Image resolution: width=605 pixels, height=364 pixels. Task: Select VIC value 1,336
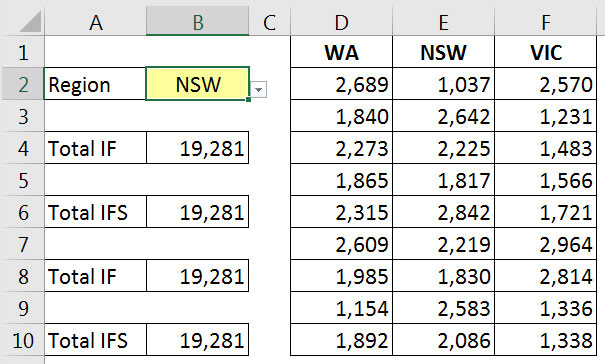point(546,308)
